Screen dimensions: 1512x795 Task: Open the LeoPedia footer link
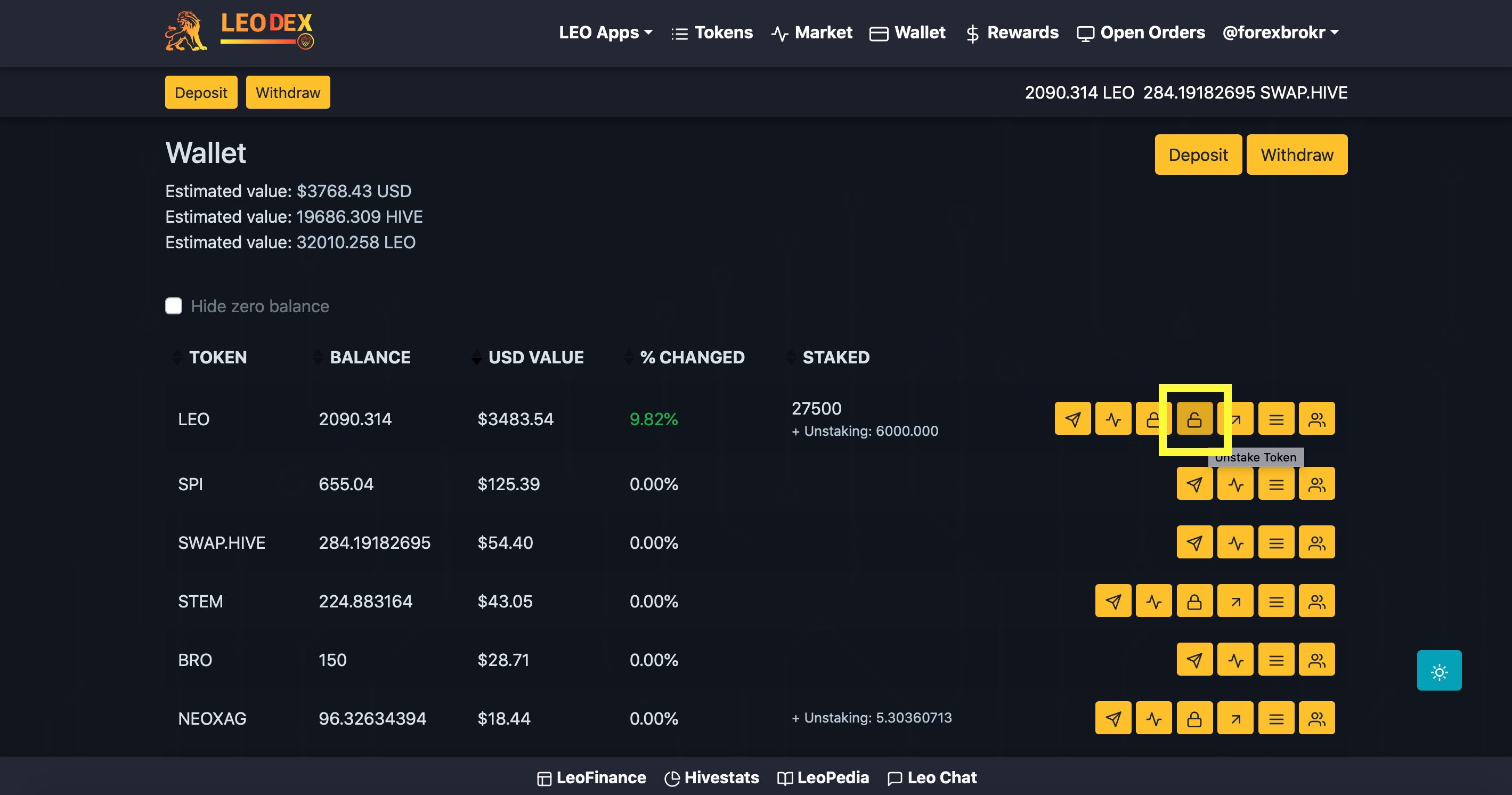point(823,777)
